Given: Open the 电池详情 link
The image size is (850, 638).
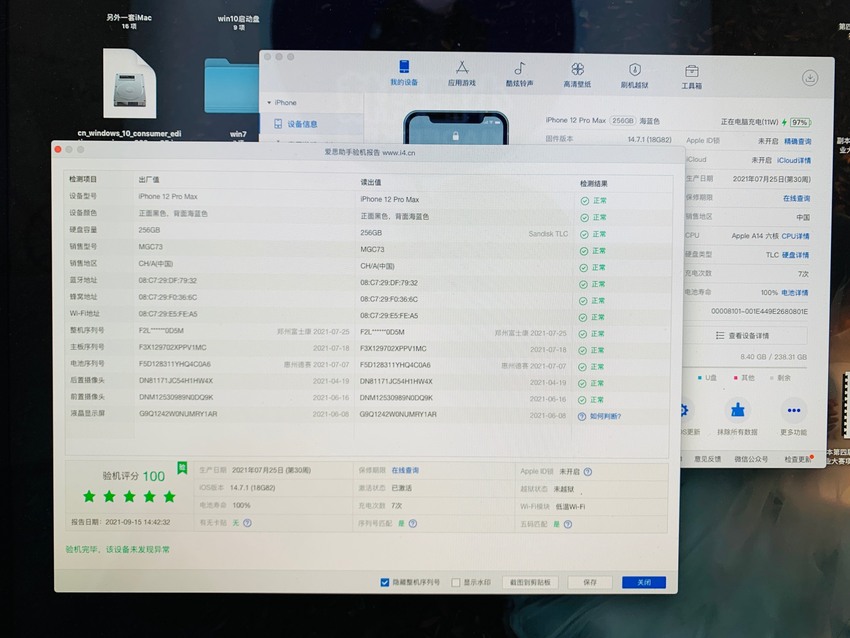Looking at the screenshot, I should tap(794, 293).
